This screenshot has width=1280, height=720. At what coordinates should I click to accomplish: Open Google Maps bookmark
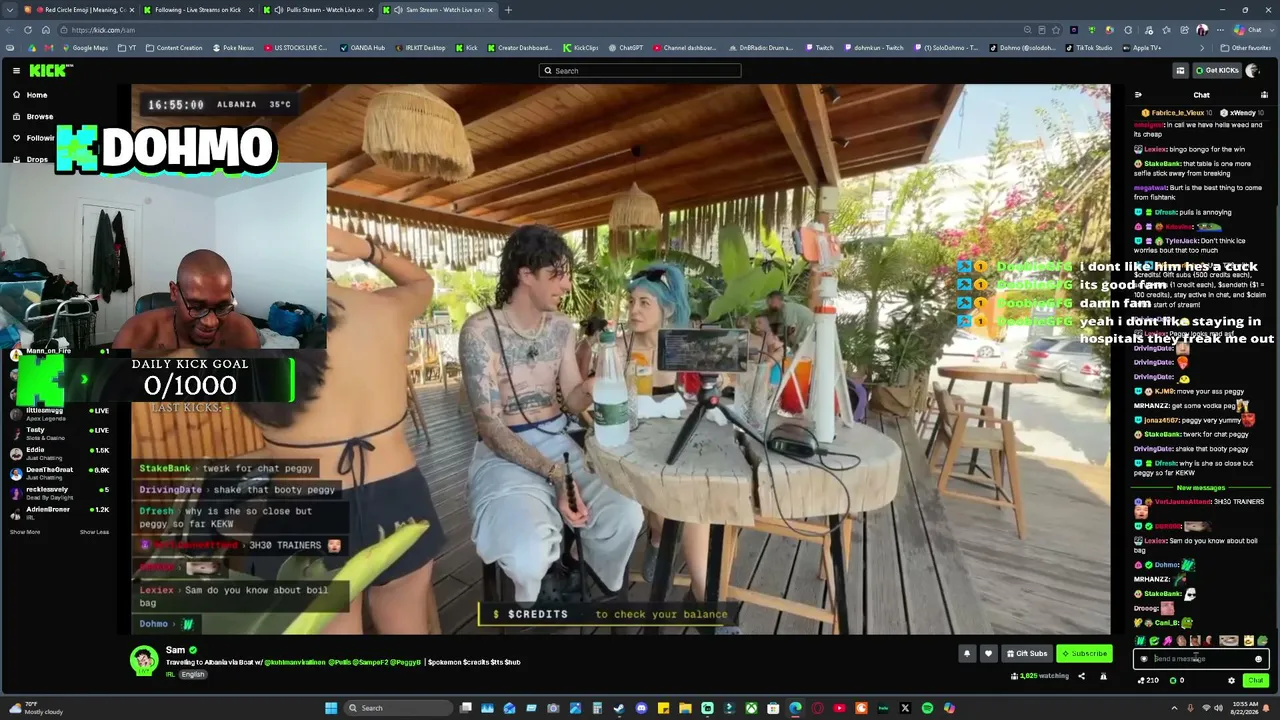point(84,48)
